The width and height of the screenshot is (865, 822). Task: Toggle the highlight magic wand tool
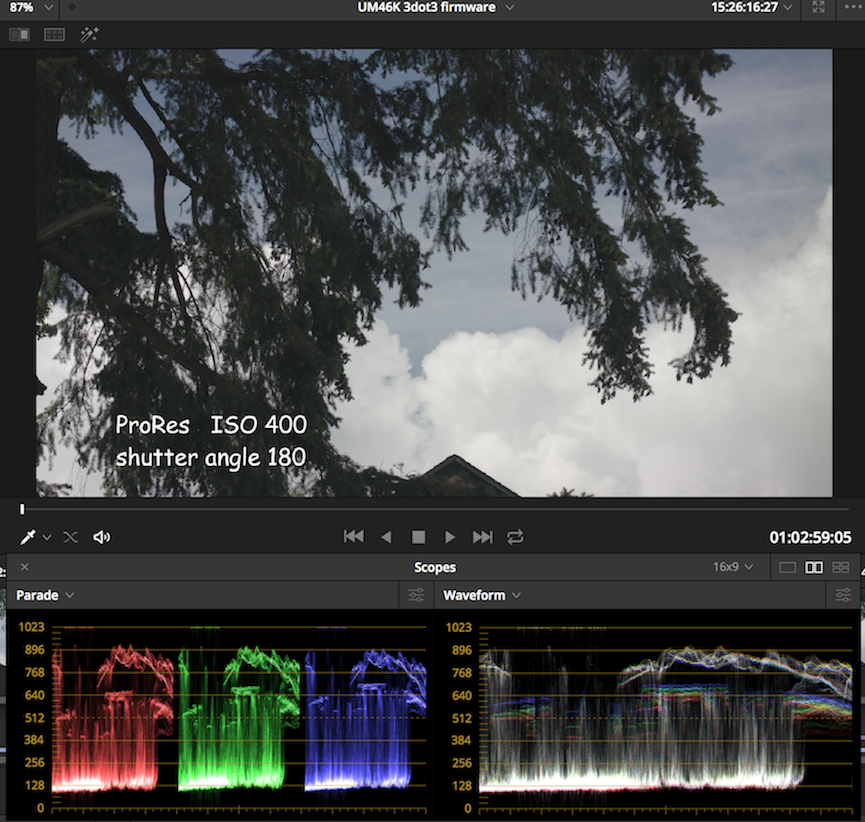click(x=89, y=35)
